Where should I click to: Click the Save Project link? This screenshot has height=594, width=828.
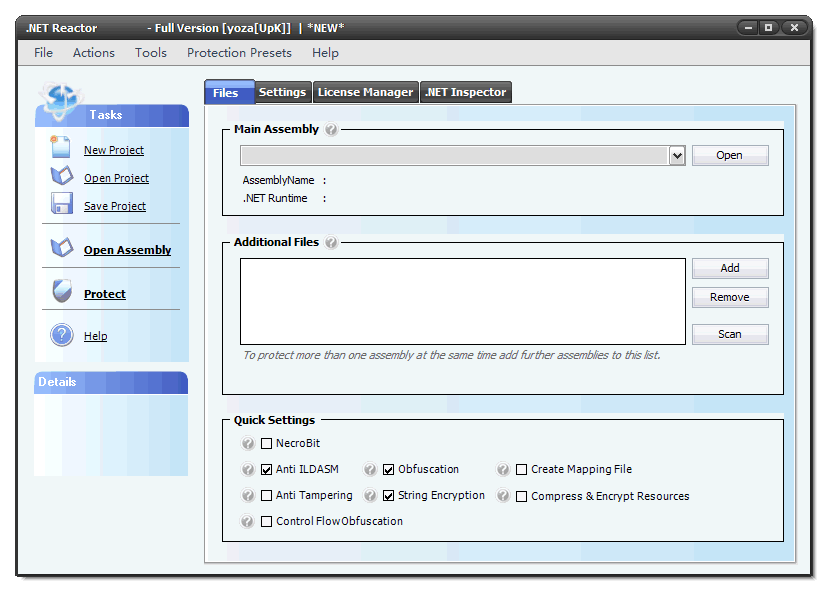click(x=115, y=206)
